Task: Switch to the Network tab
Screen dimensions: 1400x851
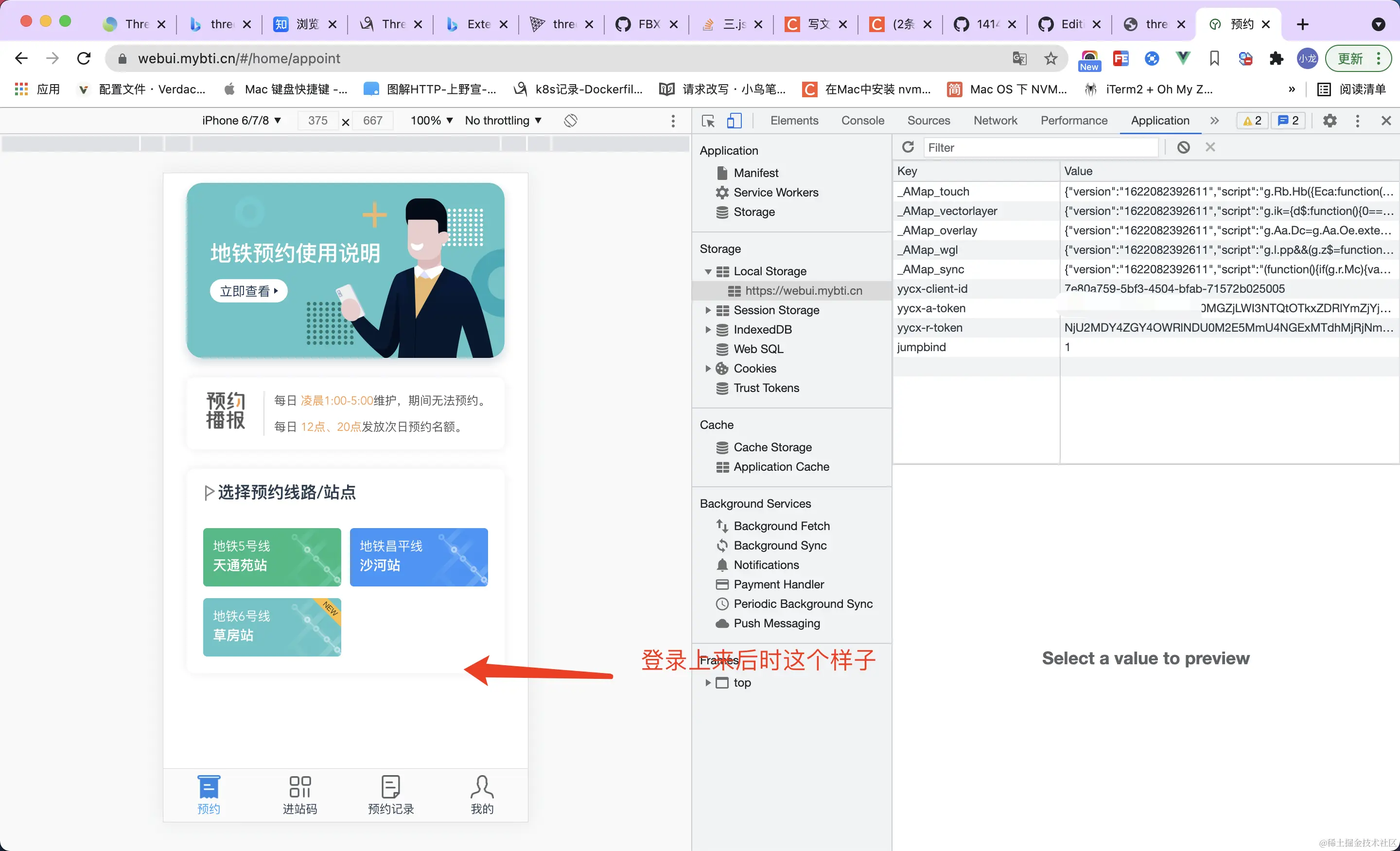Action: (x=995, y=121)
